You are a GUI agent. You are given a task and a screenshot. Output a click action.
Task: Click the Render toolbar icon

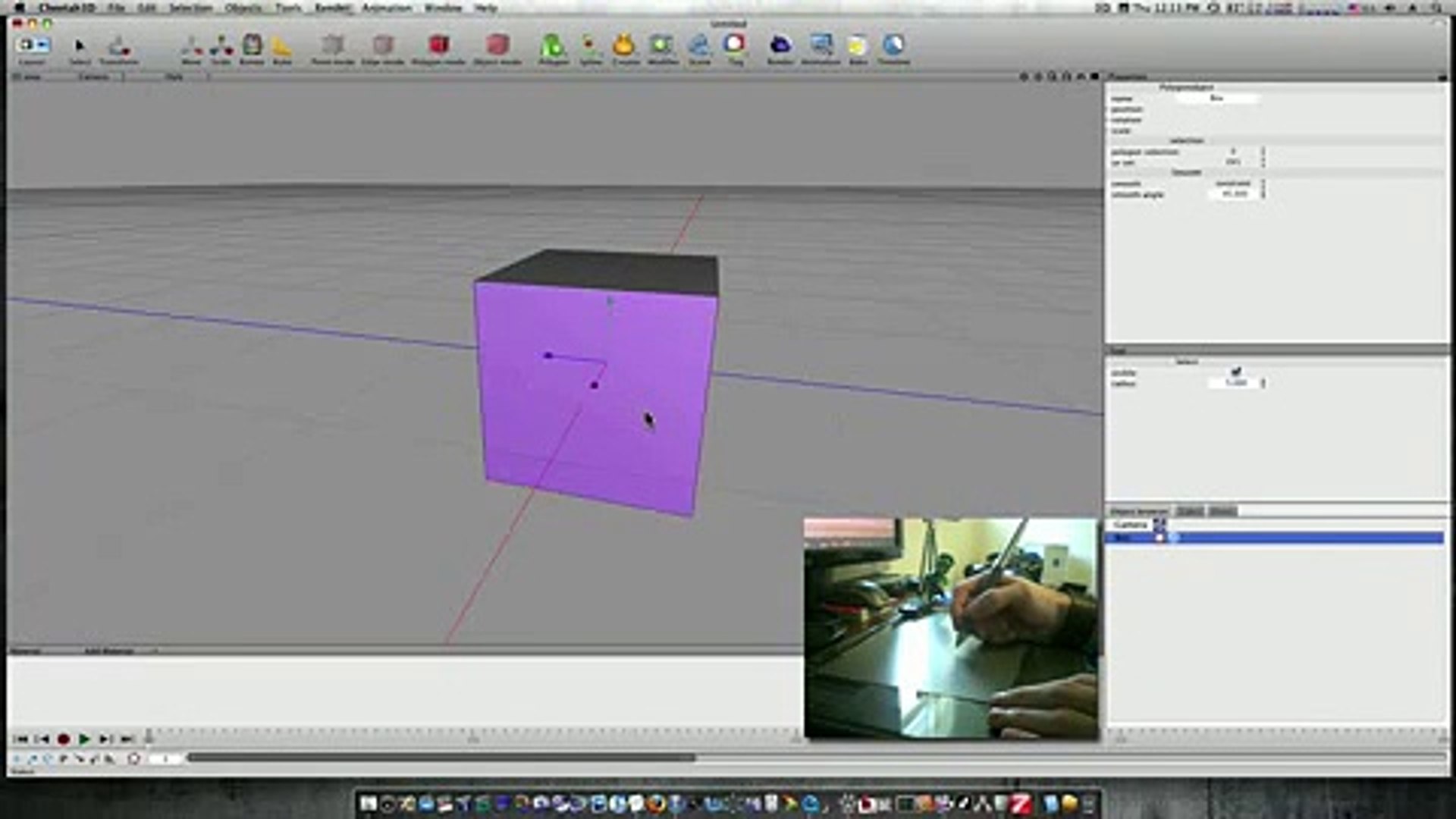[x=780, y=45]
